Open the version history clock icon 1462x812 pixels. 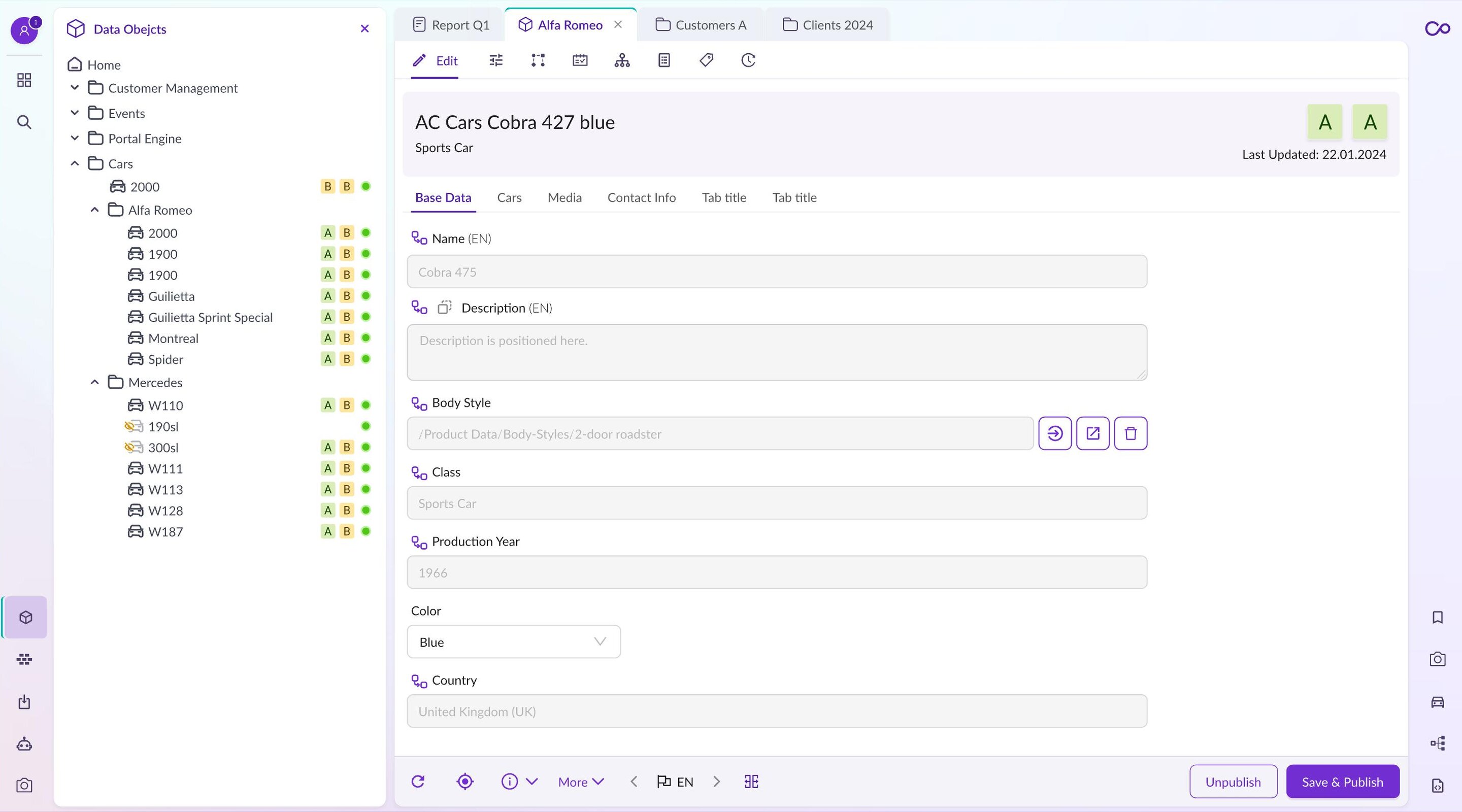point(748,60)
